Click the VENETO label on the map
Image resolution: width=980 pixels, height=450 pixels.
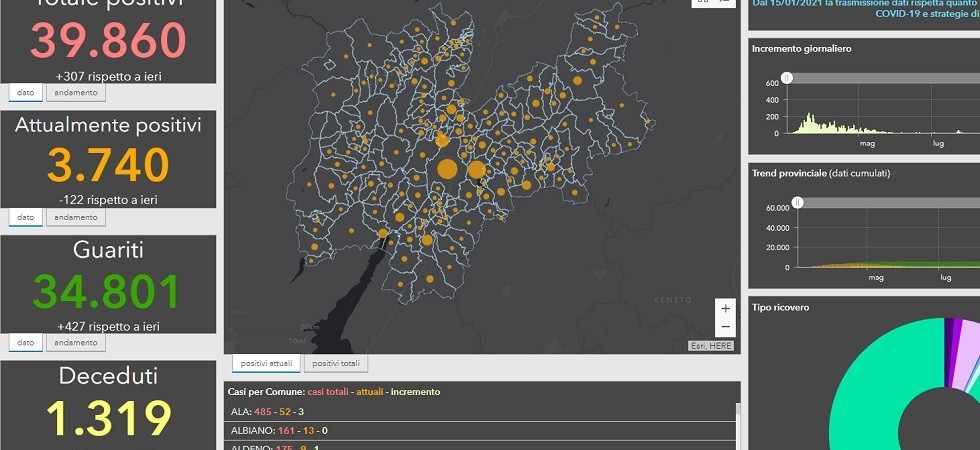click(673, 300)
